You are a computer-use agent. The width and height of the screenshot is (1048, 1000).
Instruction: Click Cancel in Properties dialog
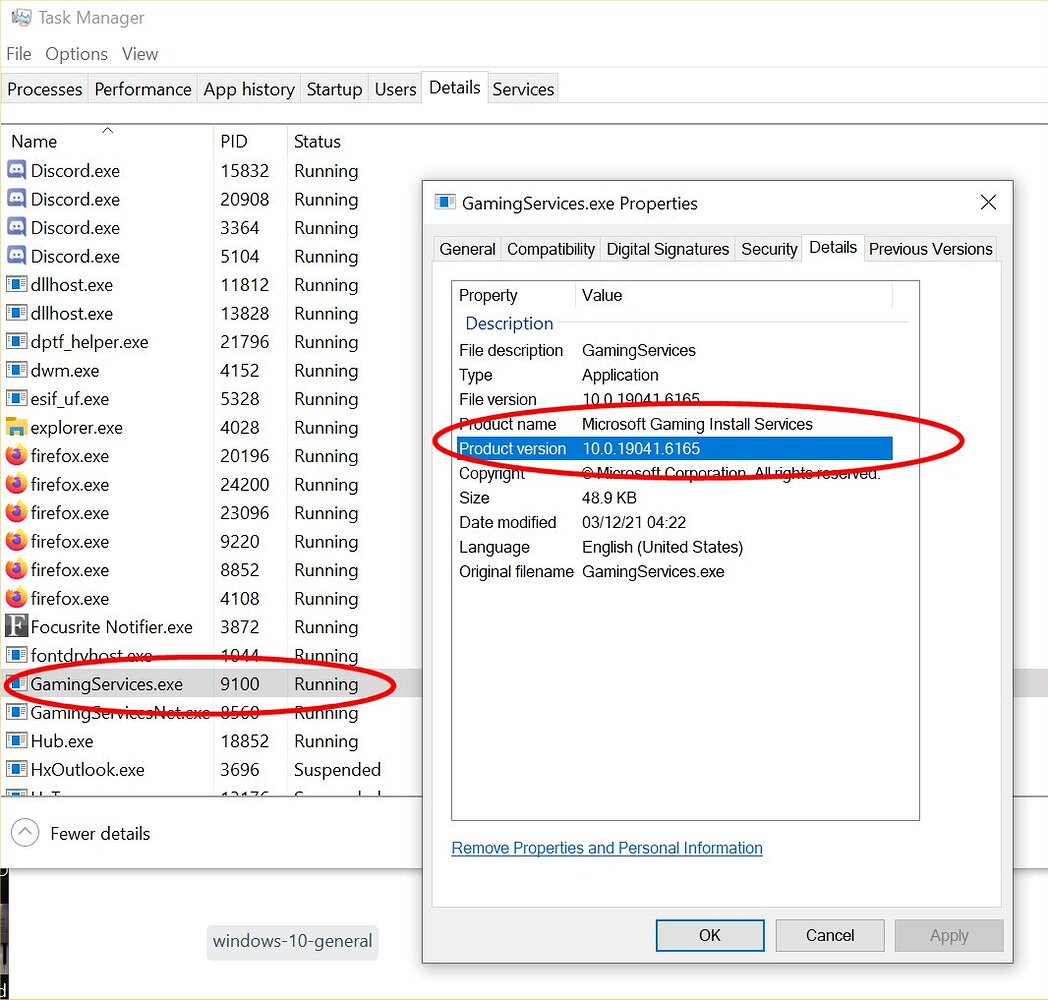click(829, 935)
